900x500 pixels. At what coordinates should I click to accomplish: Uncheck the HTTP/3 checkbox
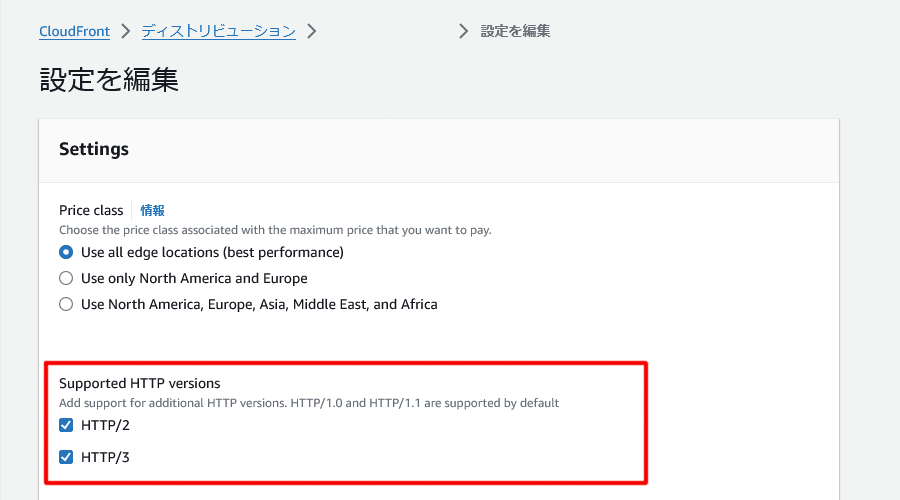click(x=66, y=457)
